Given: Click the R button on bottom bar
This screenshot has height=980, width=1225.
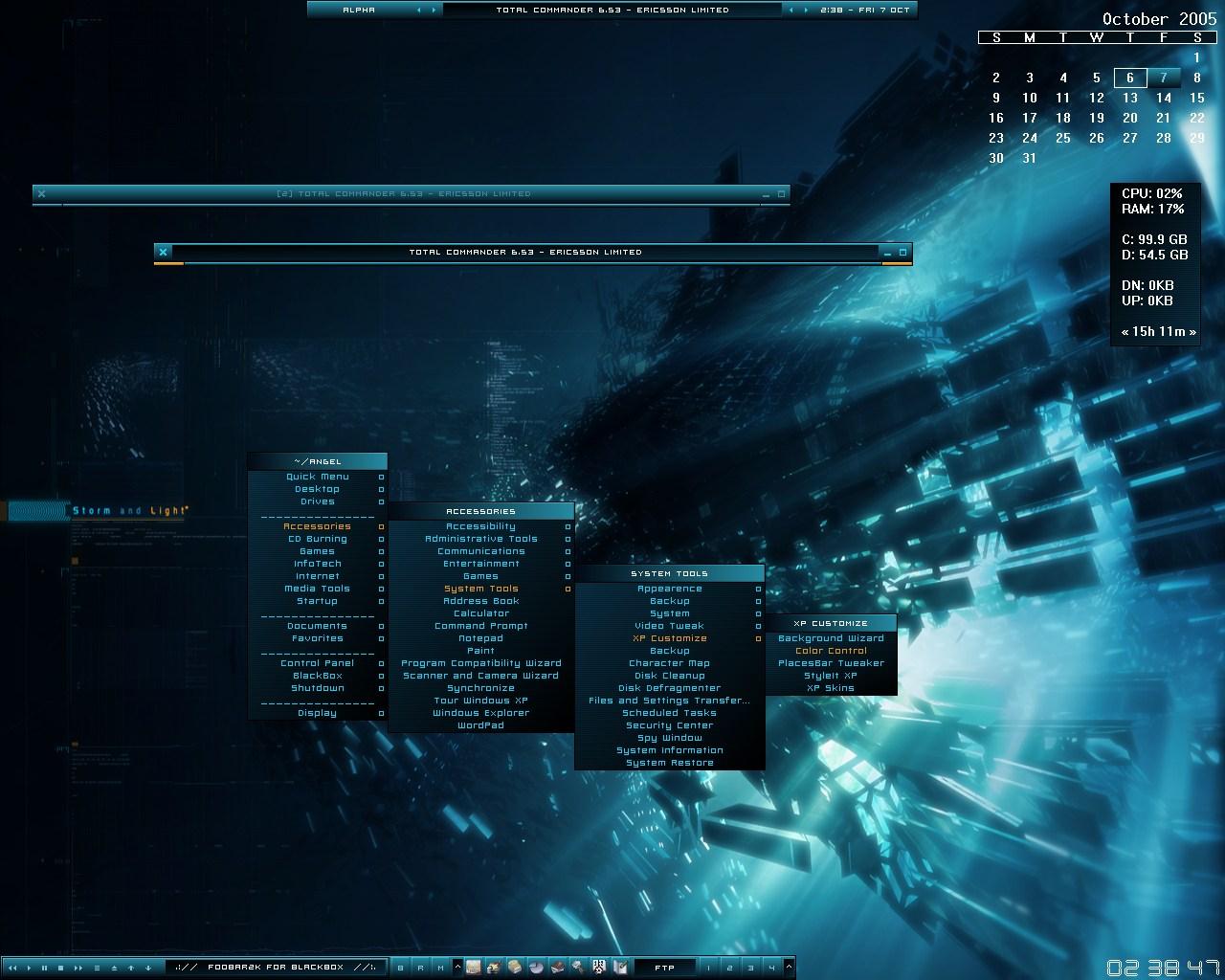Looking at the screenshot, I should [420, 968].
